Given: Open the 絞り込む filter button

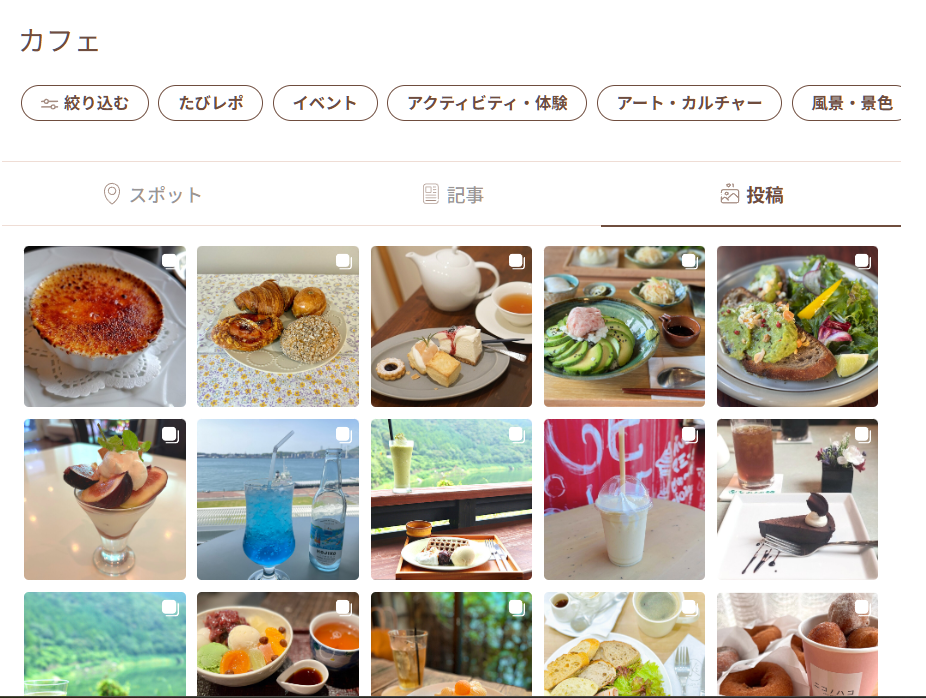Looking at the screenshot, I should click(85, 103).
